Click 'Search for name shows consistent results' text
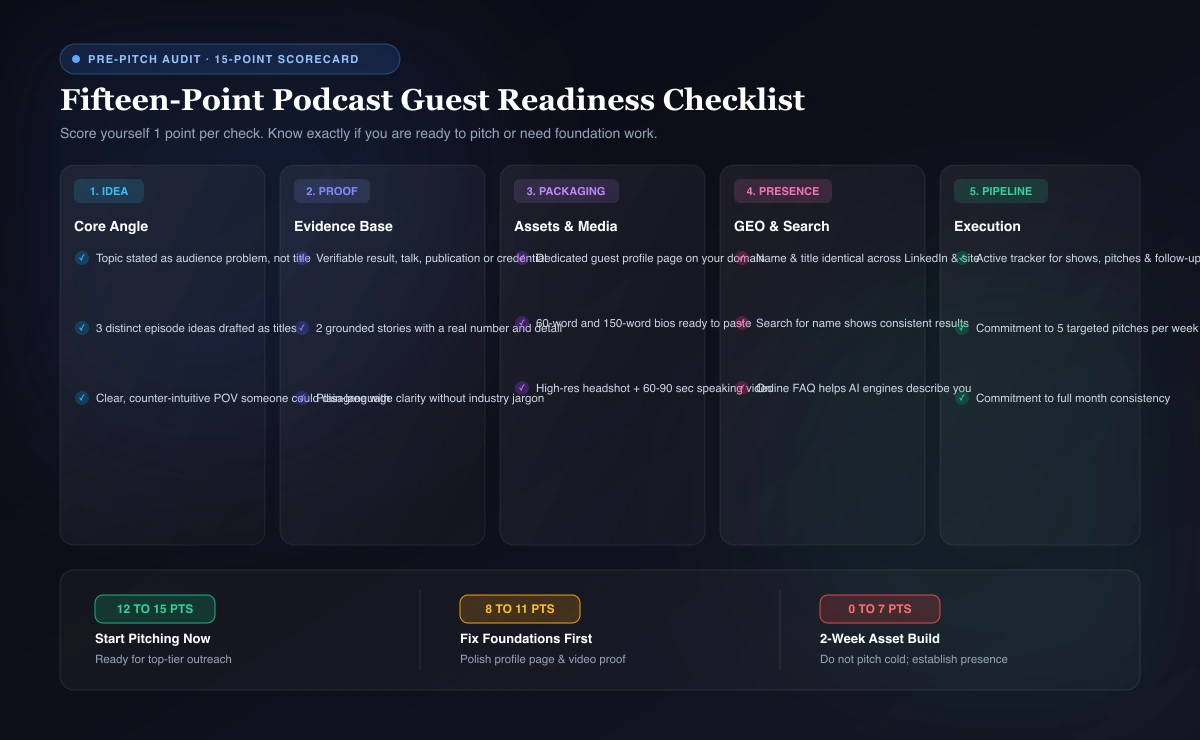This screenshot has height=740, width=1200. (x=862, y=323)
